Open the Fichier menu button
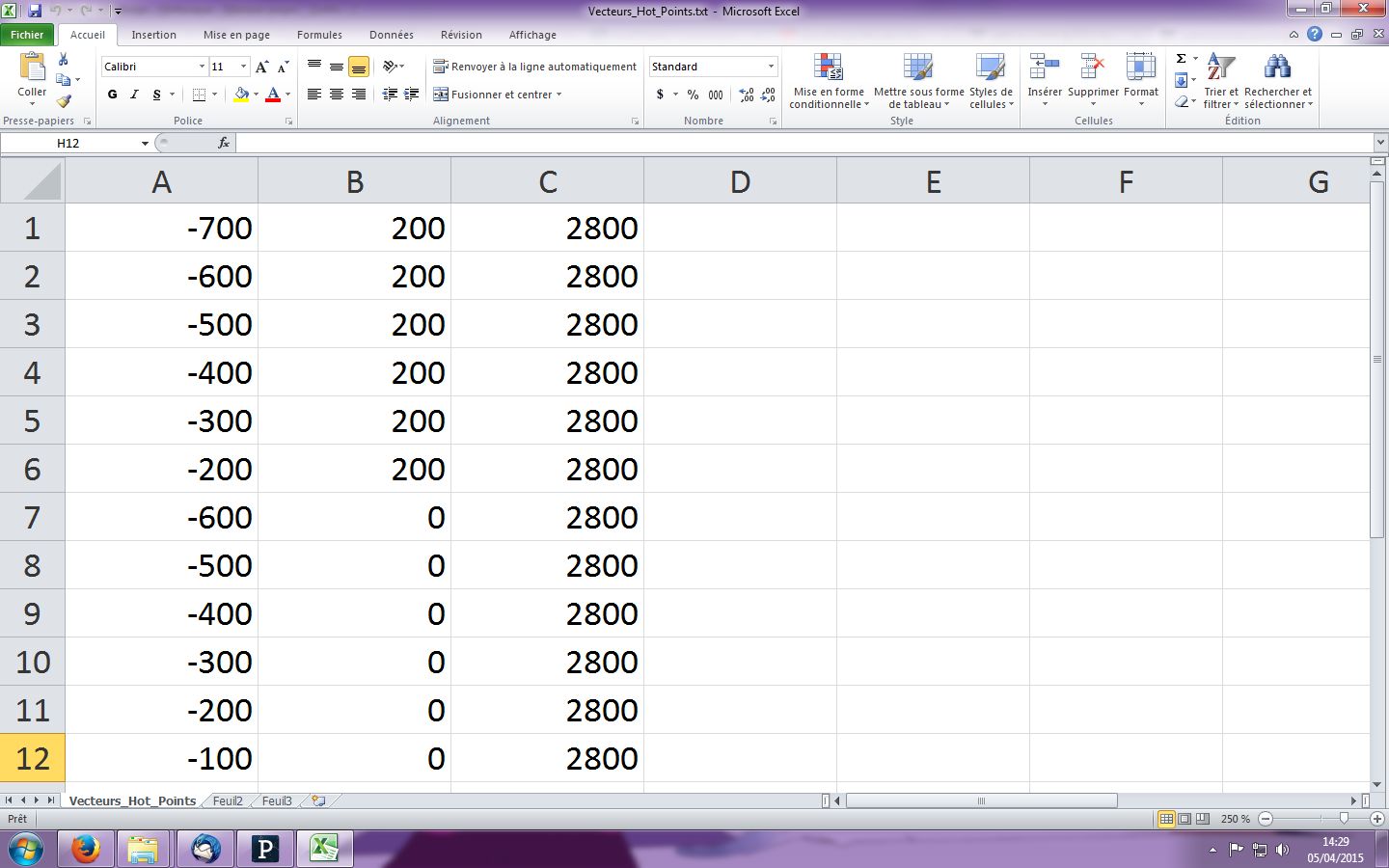Screen dimensions: 1389x868 pyautogui.click(x=27, y=35)
